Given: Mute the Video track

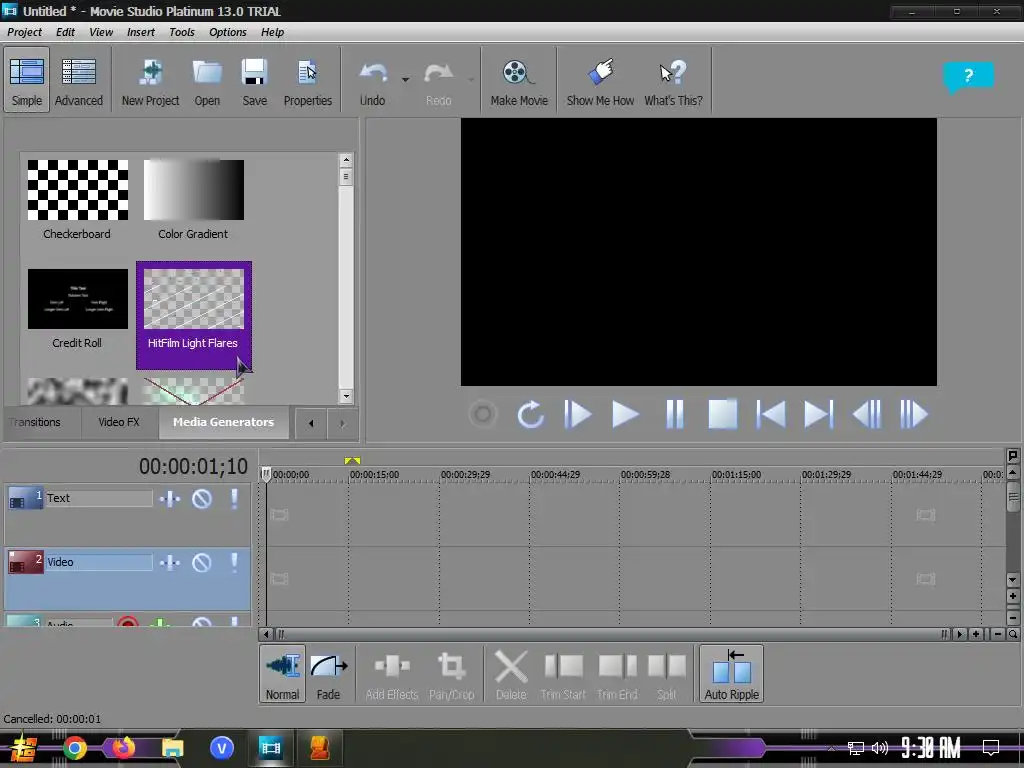Looking at the screenshot, I should pyautogui.click(x=202, y=562).
